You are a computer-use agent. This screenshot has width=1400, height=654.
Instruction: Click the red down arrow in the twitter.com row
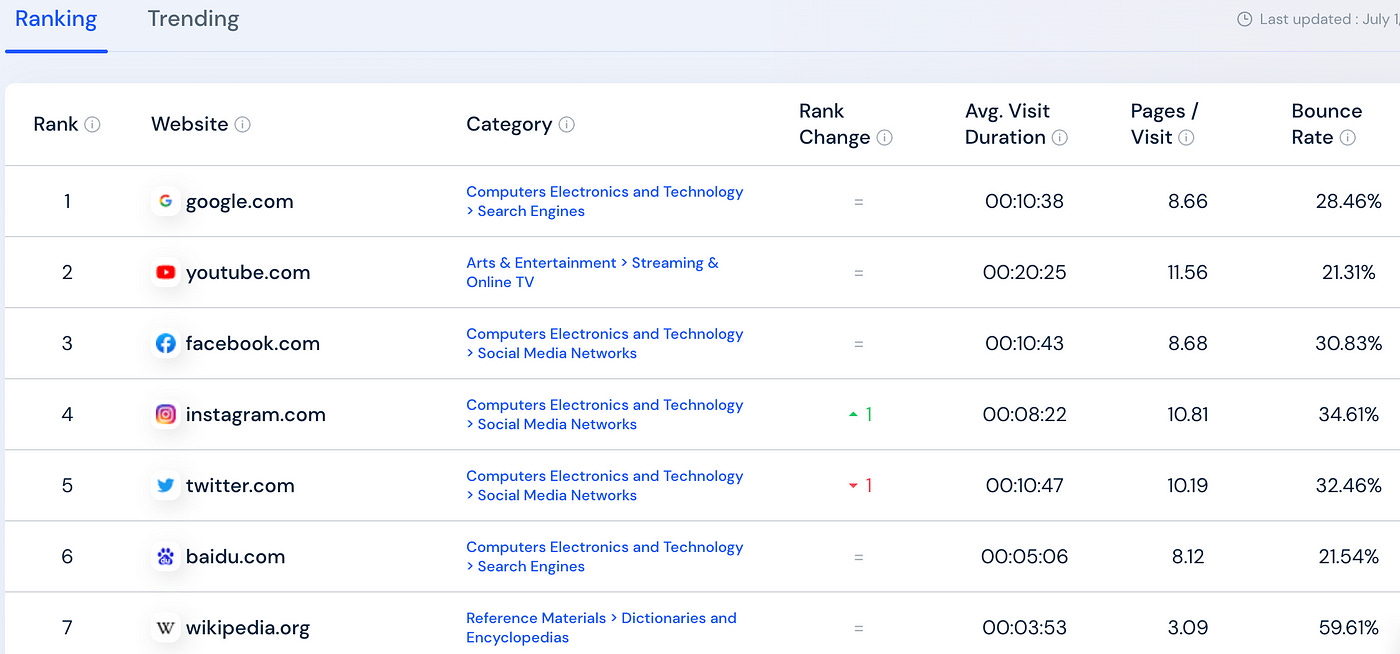click(853, 486)
